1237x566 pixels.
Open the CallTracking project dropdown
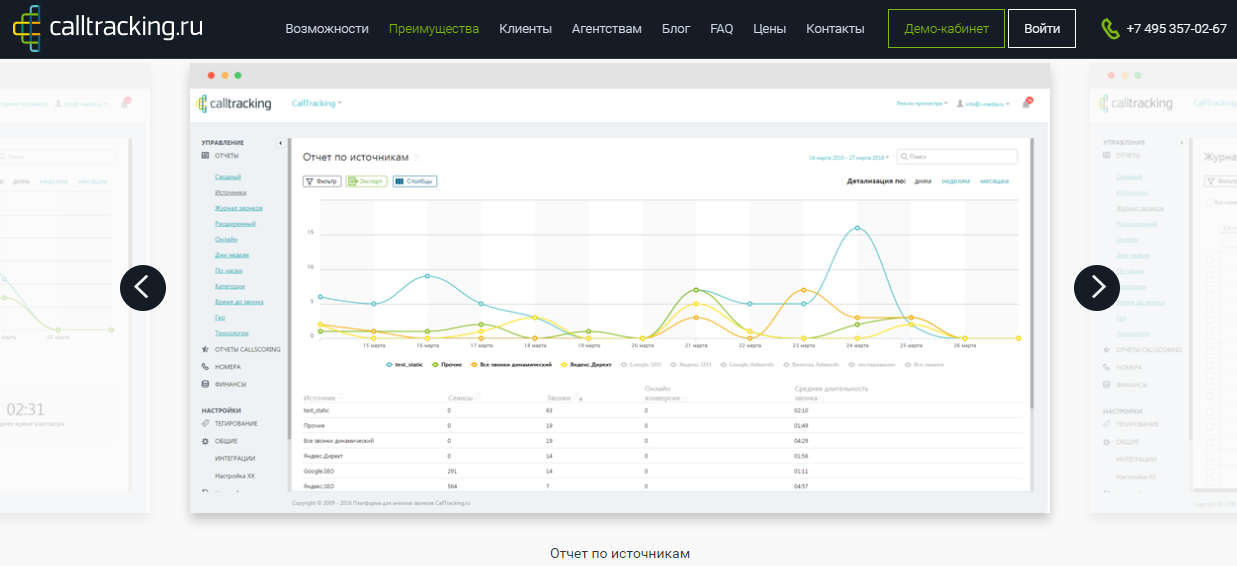coord(316,103)
